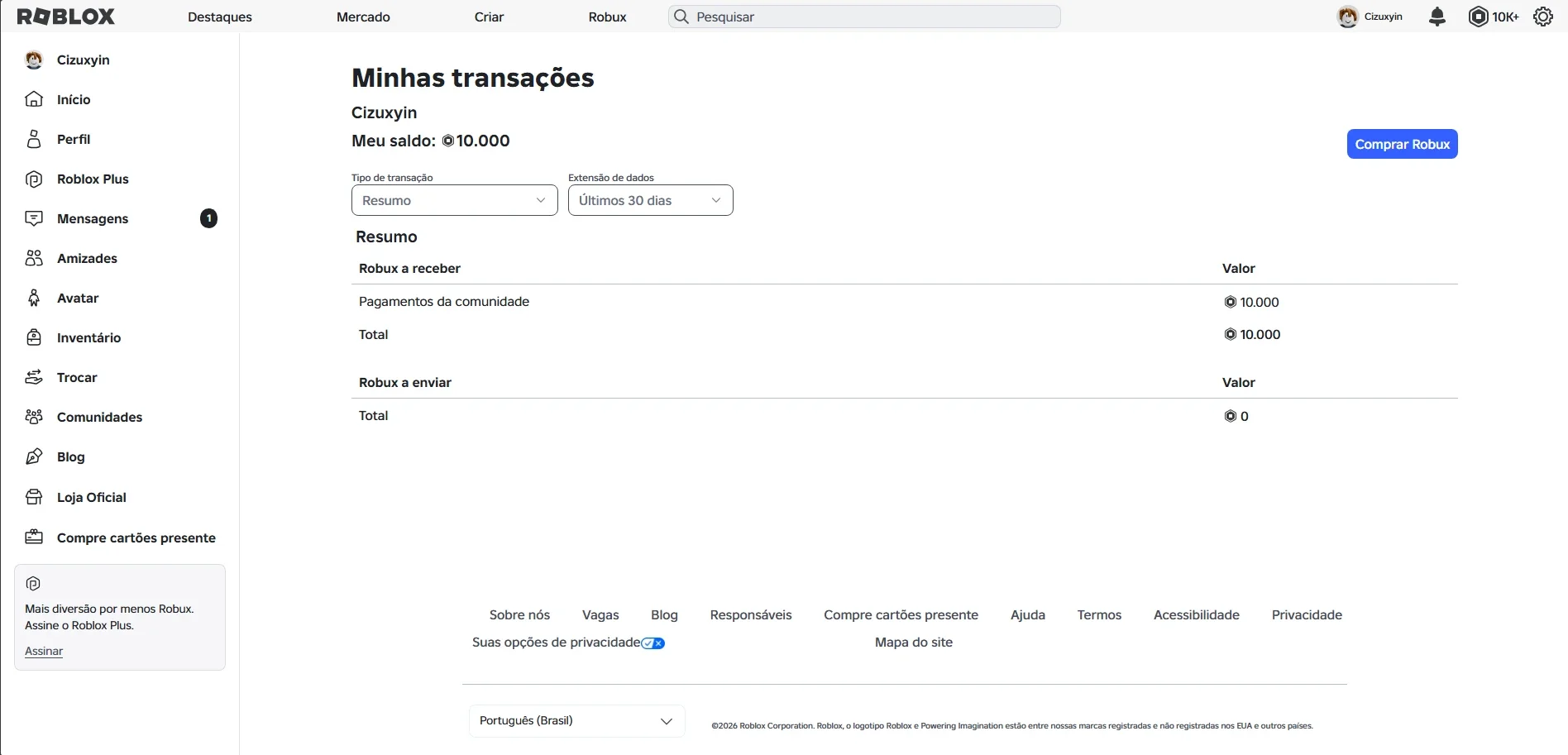Open the Termos footer link

(1099, 614)
